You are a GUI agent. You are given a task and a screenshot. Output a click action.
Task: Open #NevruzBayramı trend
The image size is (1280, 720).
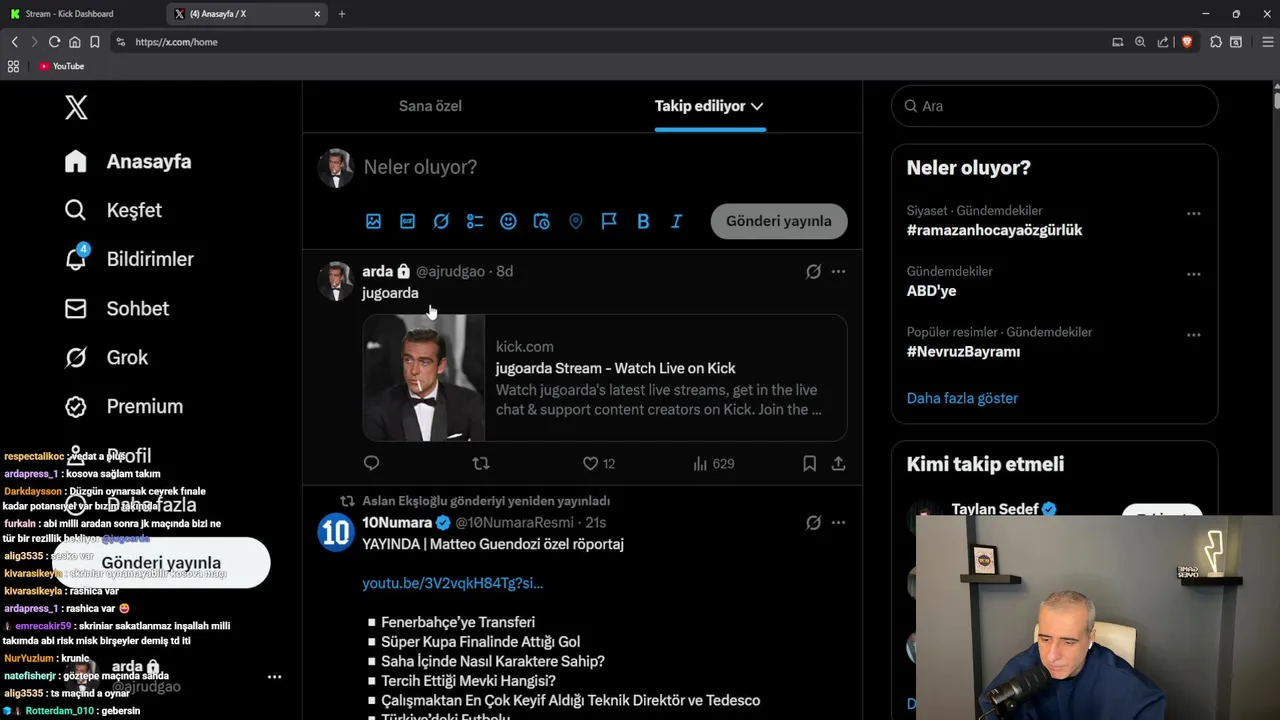(963, 352)
